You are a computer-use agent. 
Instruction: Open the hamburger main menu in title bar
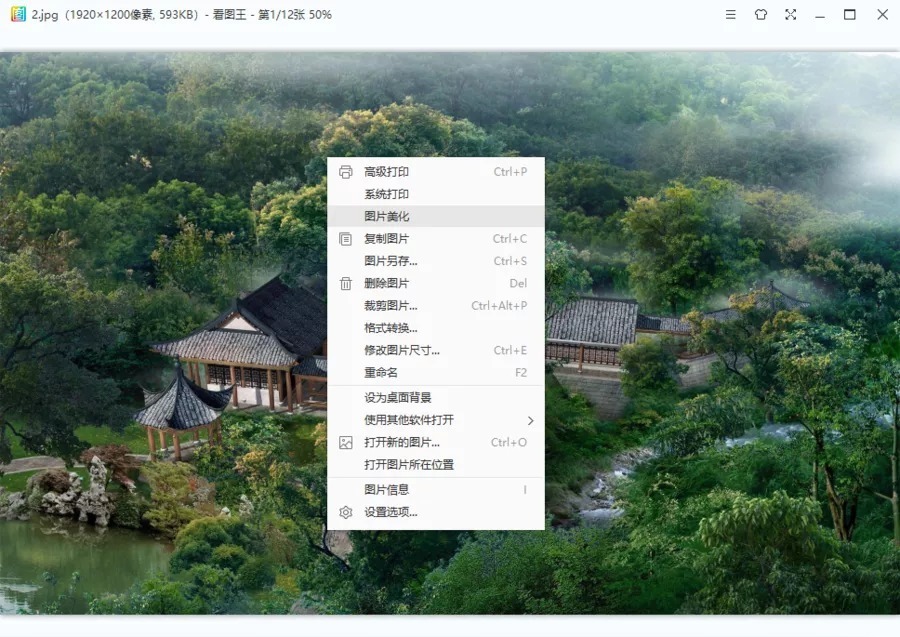(x=731, y=15)
